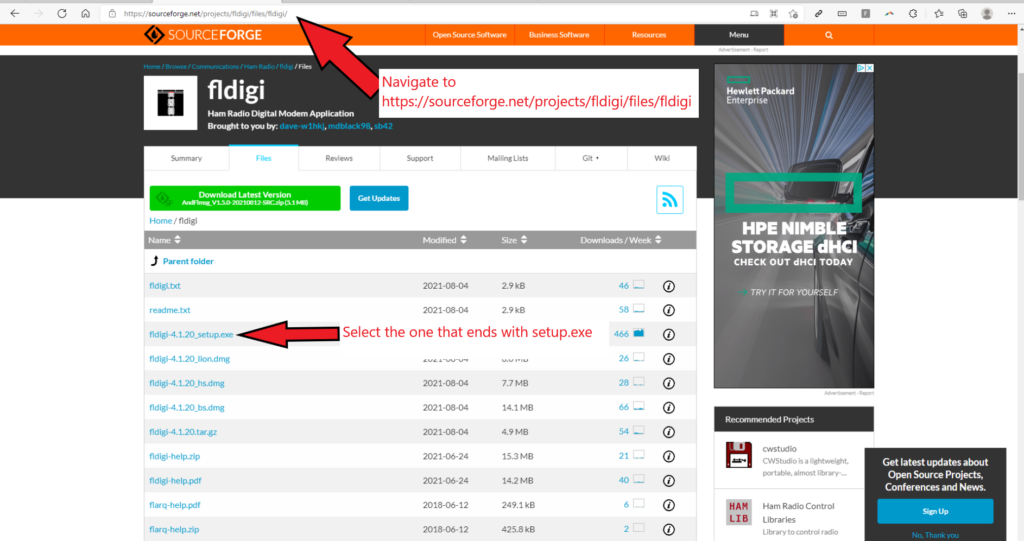
Task: Open the Support tab
Action: 420,158
